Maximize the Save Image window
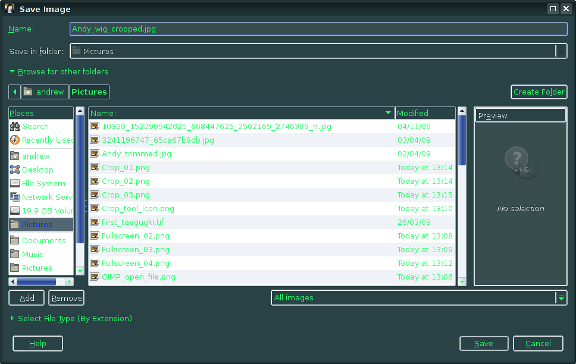This screenshot has width=576, height=364. click(553, 8)
